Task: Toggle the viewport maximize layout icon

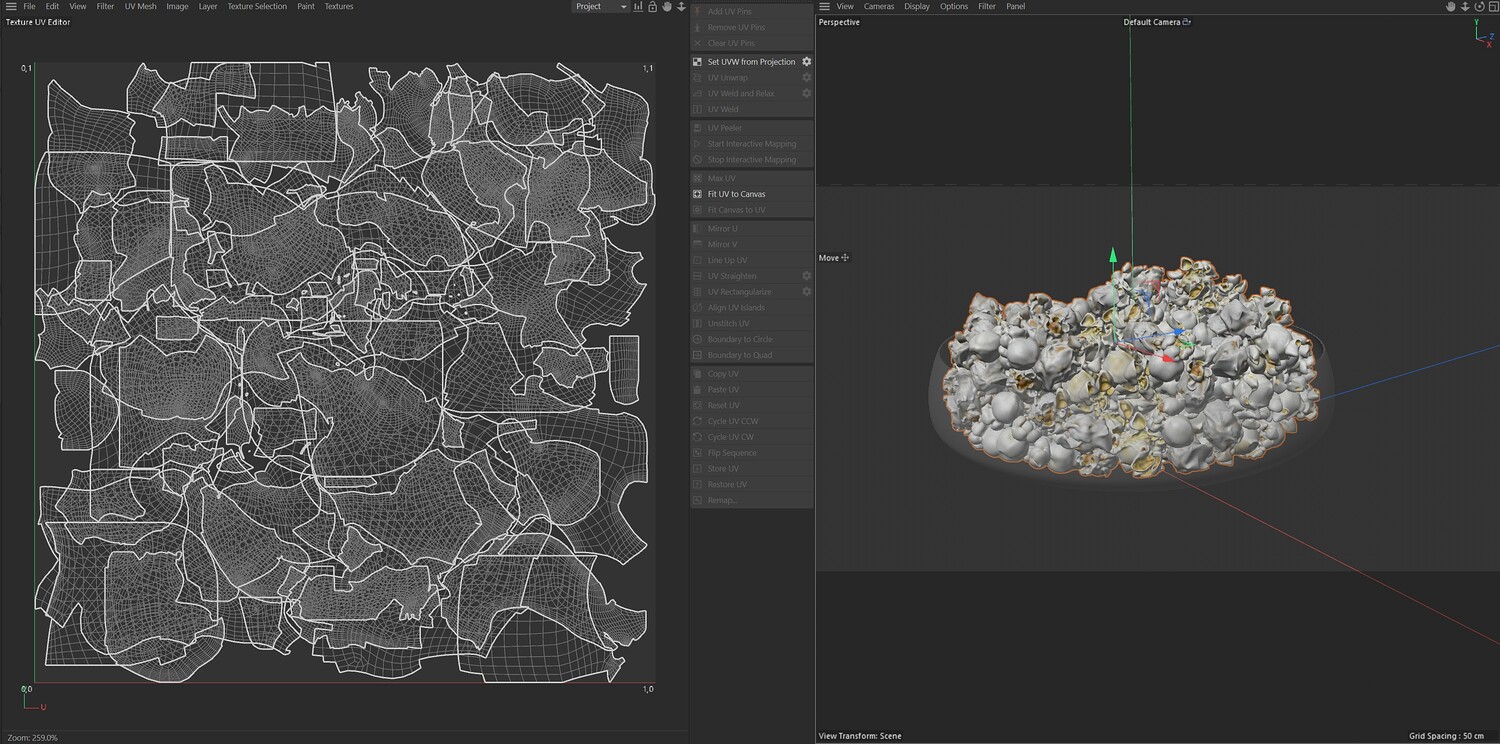Action: [x=1493, y=7]
